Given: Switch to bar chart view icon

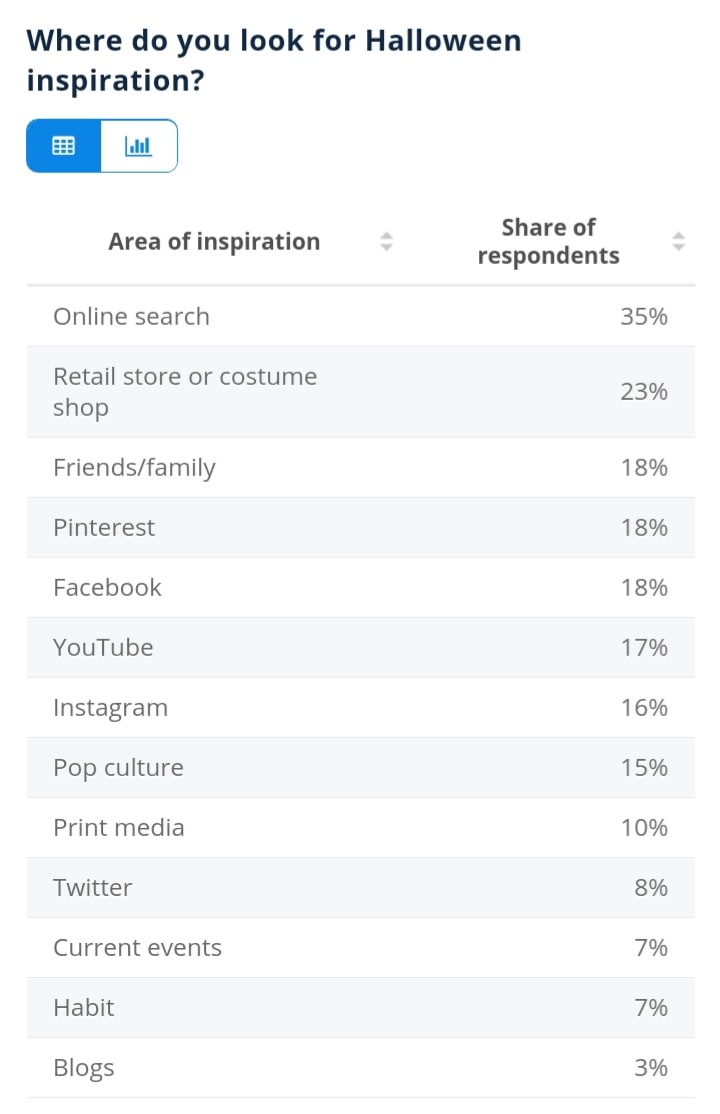Looking at the screenshot, I should (x=139, y=146).
